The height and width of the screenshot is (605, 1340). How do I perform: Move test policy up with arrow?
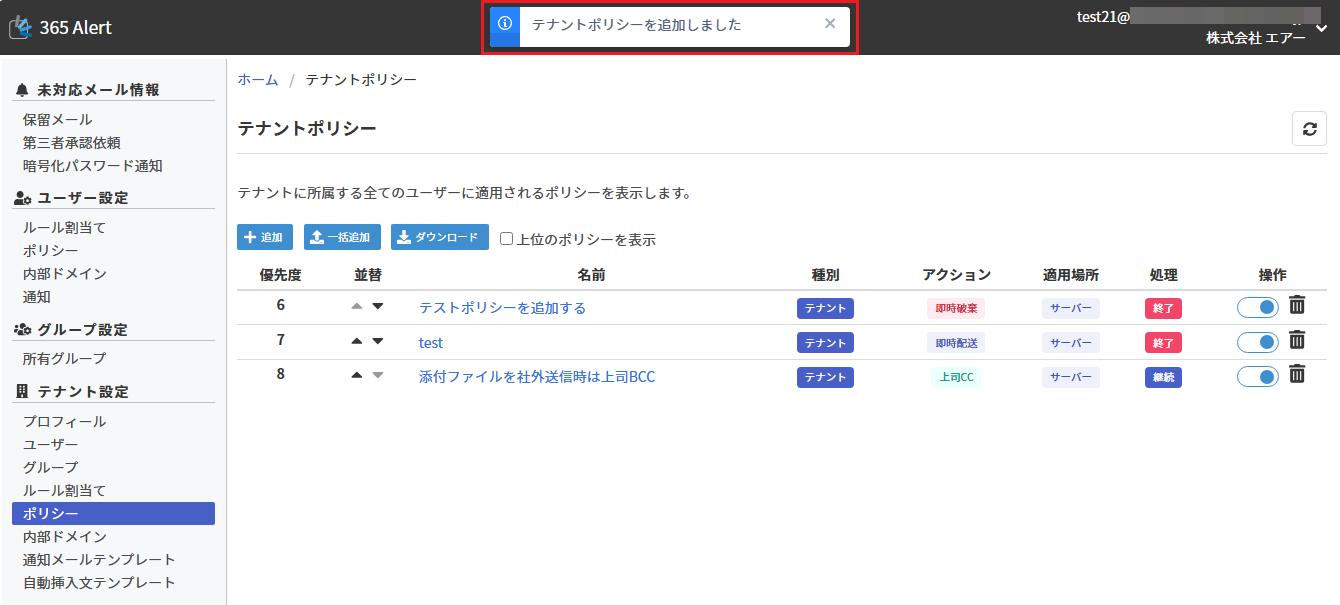(x=357, y=342)
